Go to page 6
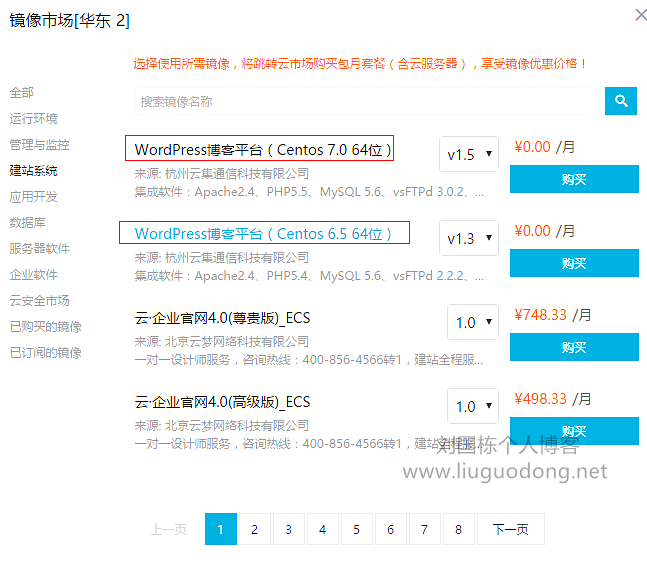Viewport: 647px width, 575px height. [390, 529]
